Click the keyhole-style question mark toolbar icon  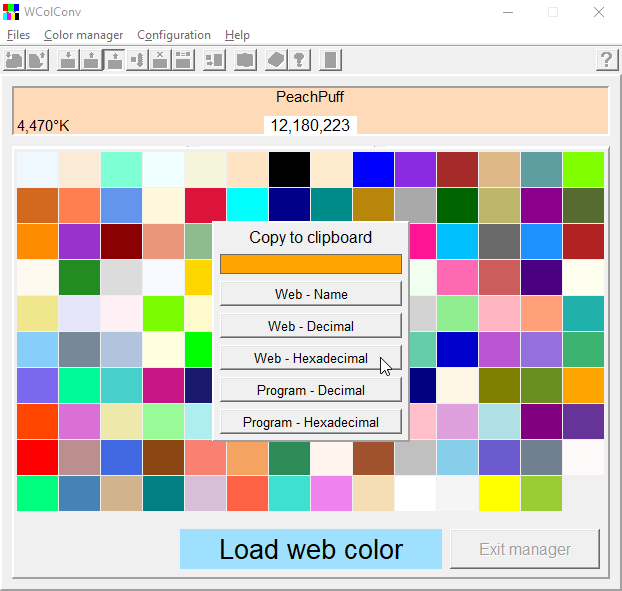click(x=299, y=59)
